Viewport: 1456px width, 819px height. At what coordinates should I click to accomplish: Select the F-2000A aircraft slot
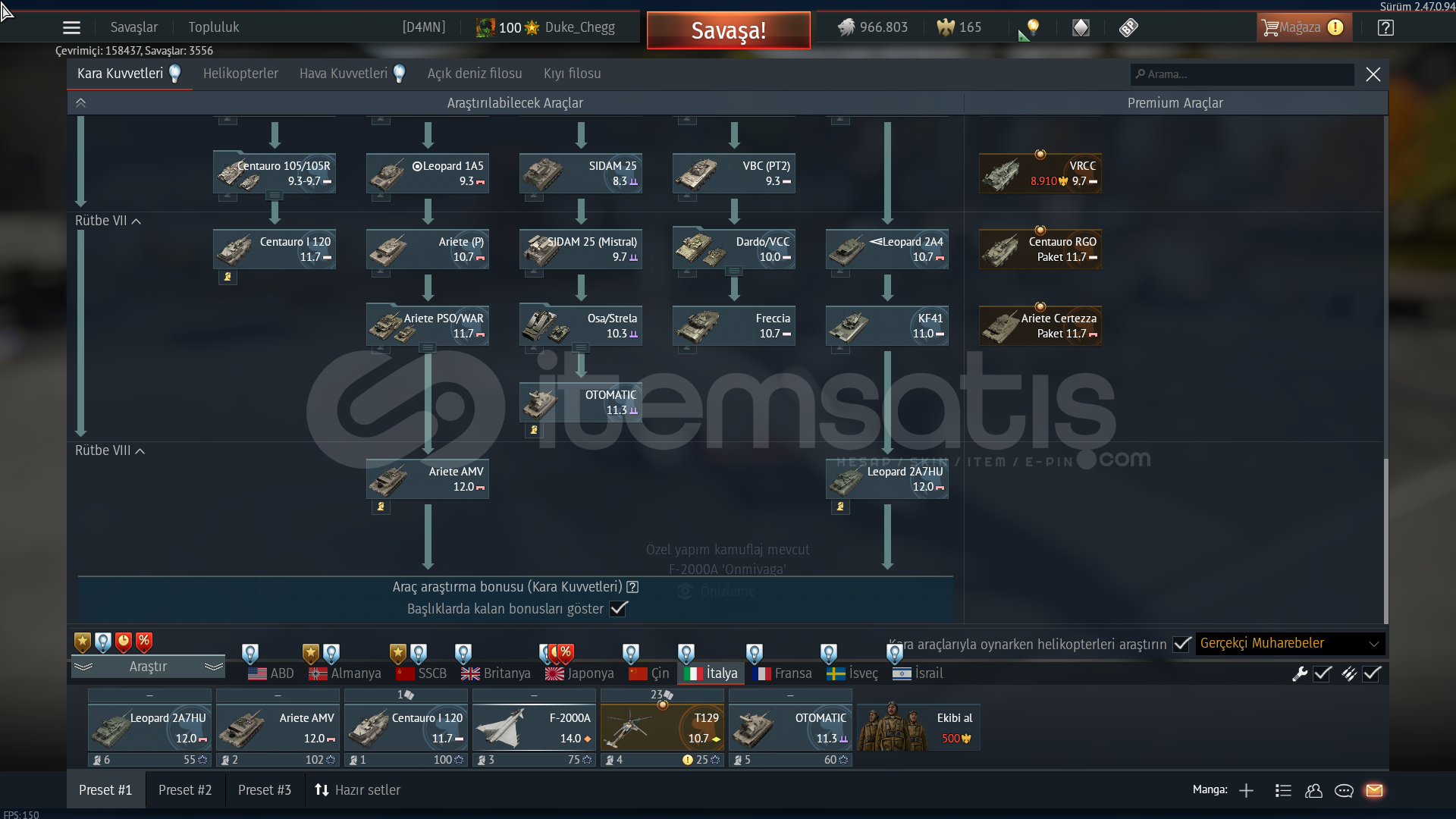(535, 727)
